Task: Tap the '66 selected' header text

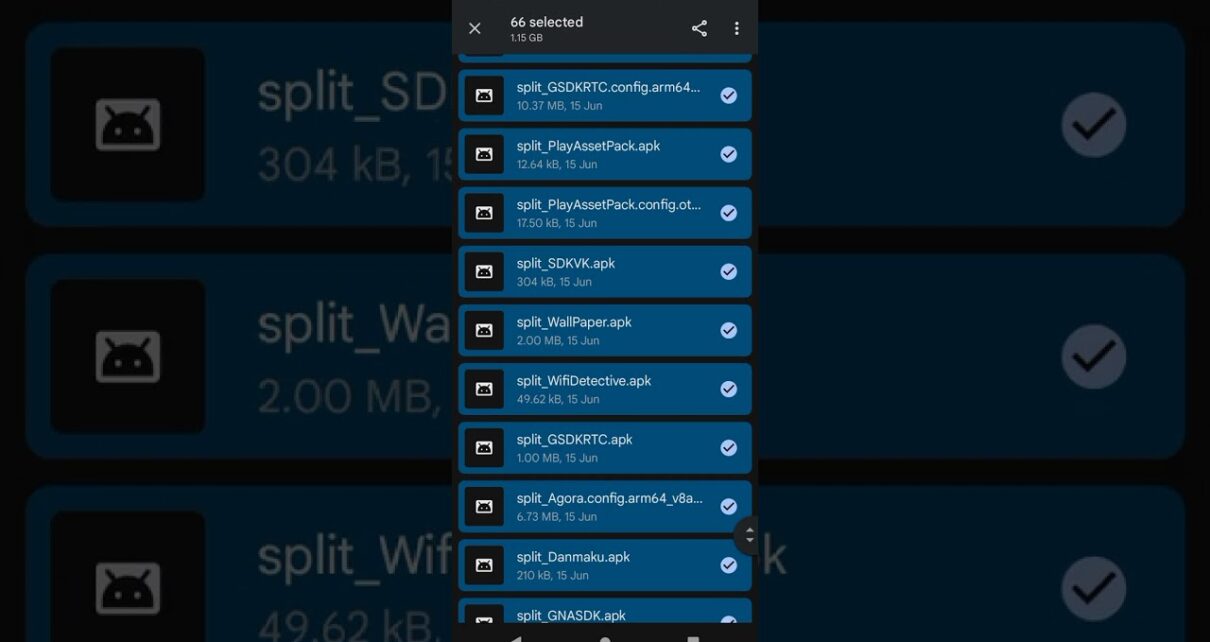Action: pos(547,22)
